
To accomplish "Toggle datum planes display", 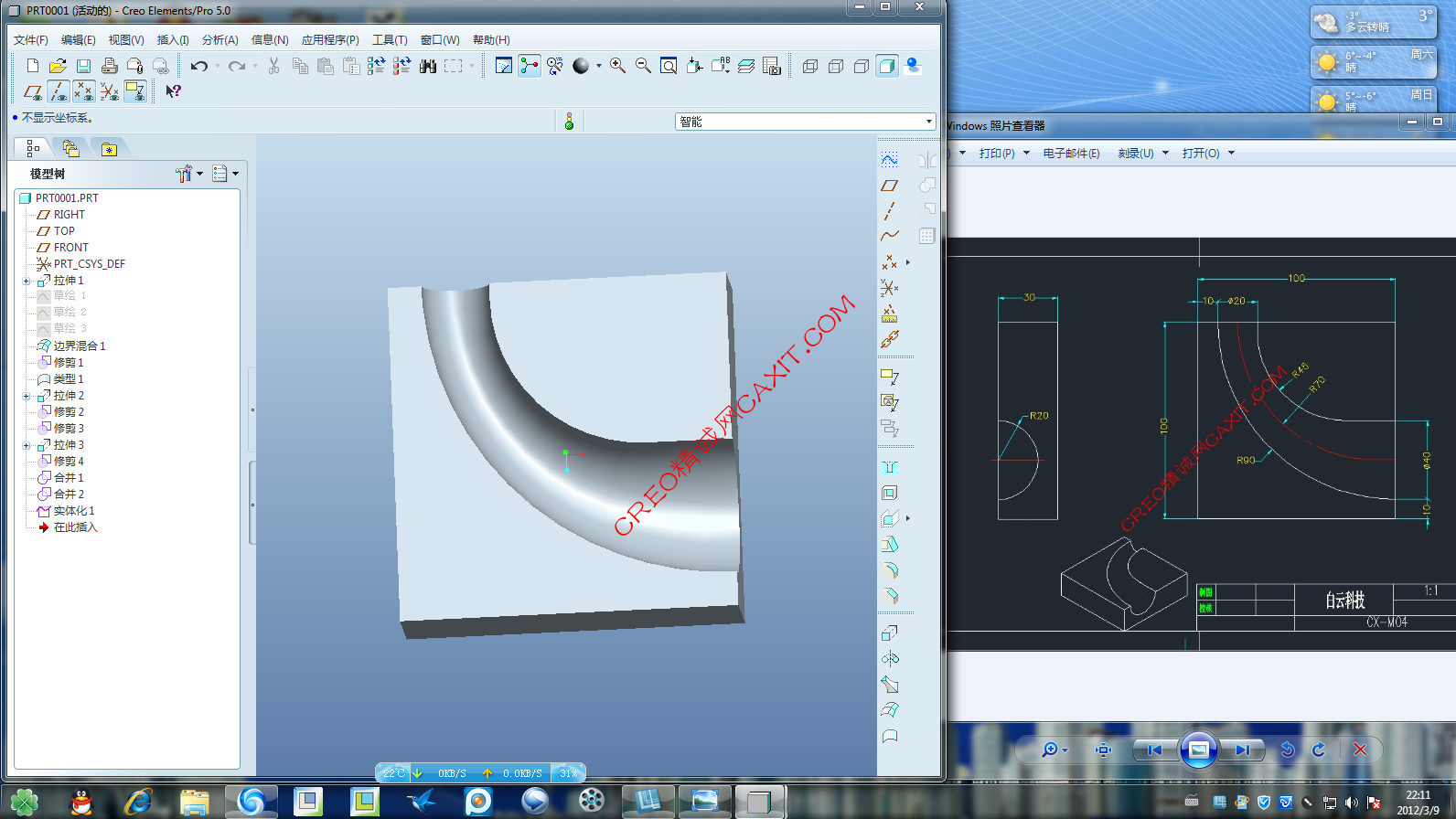I will tap(33, 91).
